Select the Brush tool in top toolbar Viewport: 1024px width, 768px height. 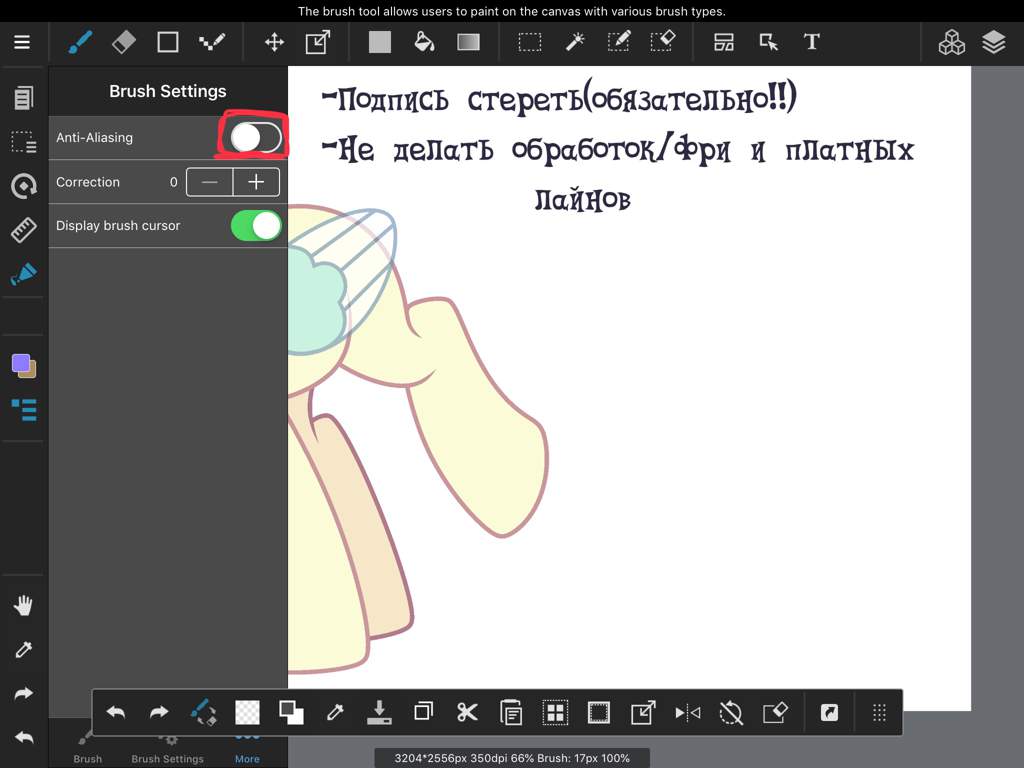point(80,42)
